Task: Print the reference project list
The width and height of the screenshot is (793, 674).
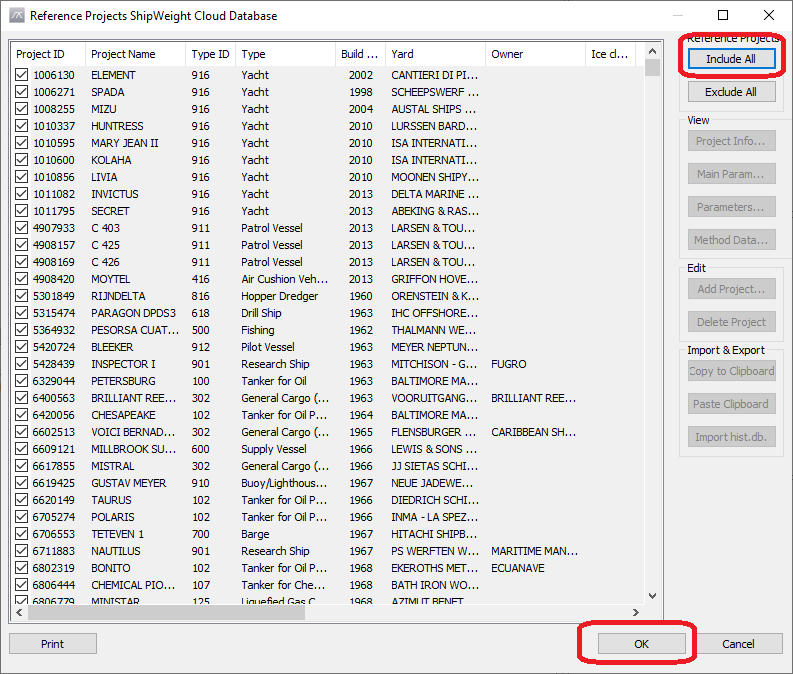Action: point(53,644)
